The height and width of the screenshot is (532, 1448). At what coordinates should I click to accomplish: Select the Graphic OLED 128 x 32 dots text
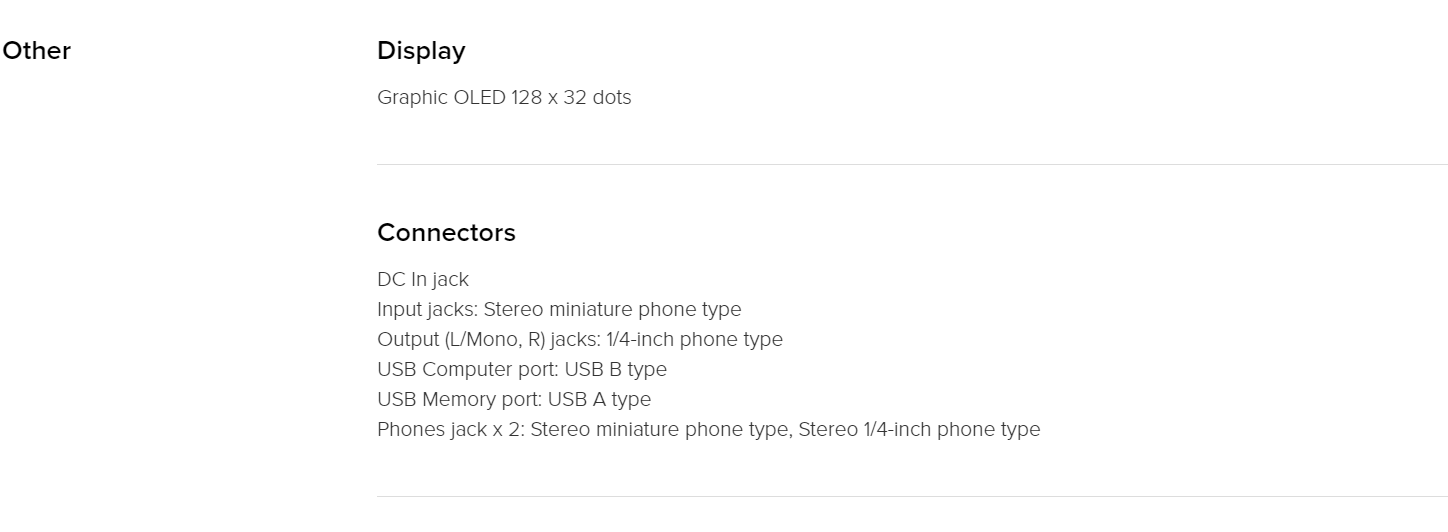coord(504,98)
